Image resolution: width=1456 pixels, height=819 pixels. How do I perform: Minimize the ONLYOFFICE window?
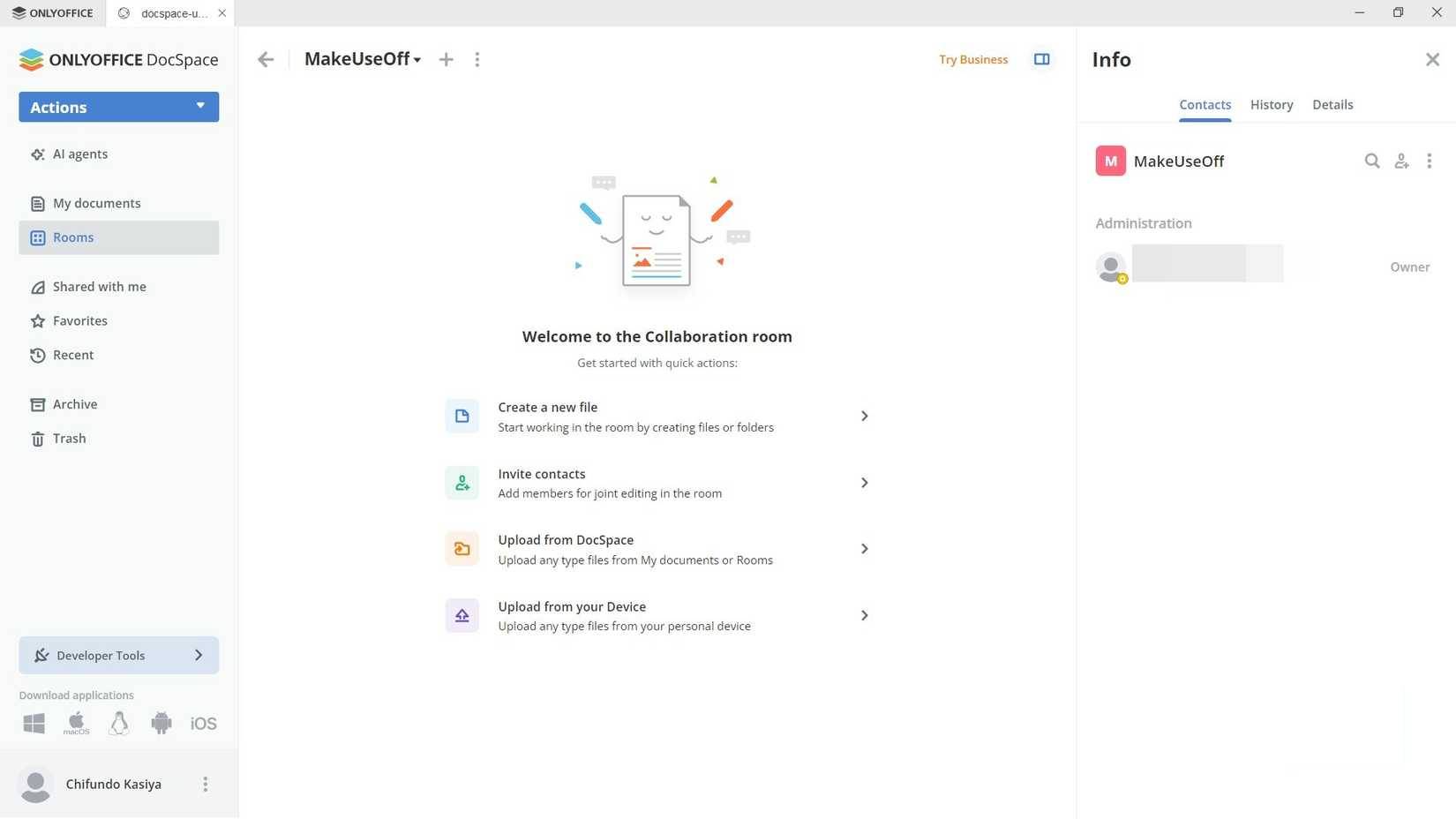(1360, 13)
